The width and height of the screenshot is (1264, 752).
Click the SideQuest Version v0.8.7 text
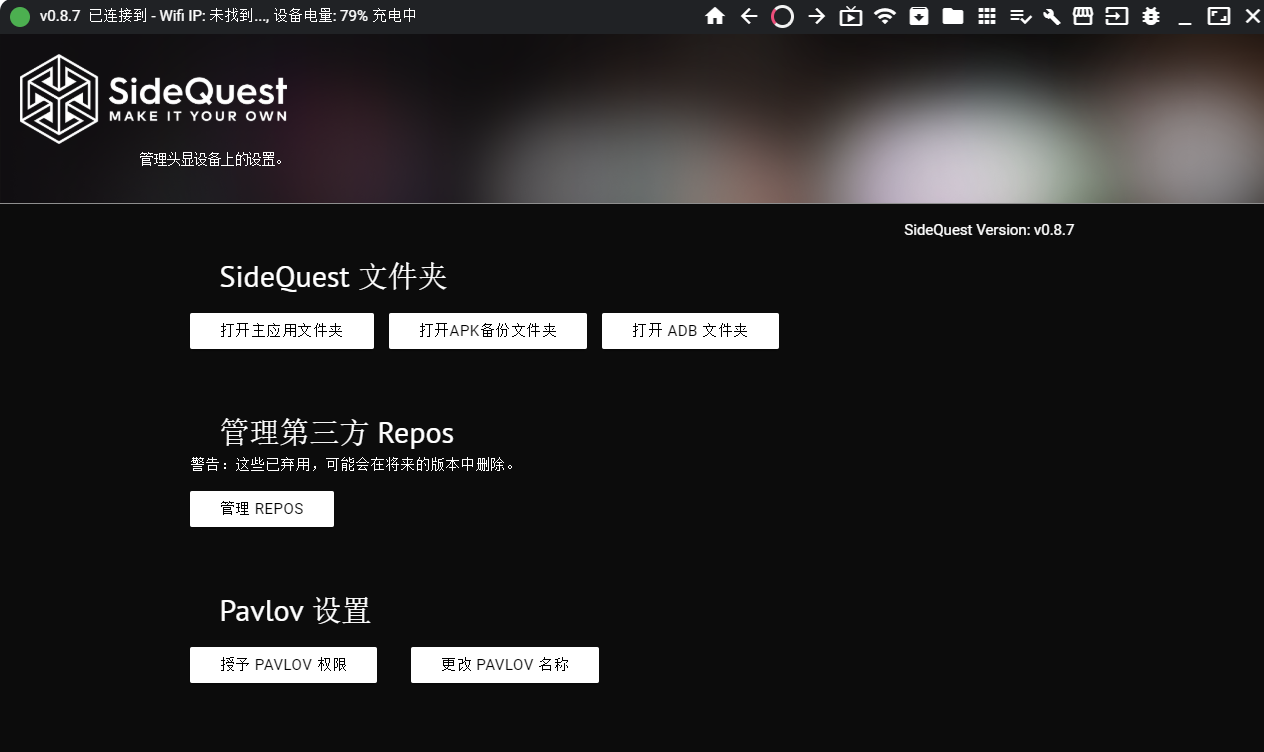coord(989,230)
